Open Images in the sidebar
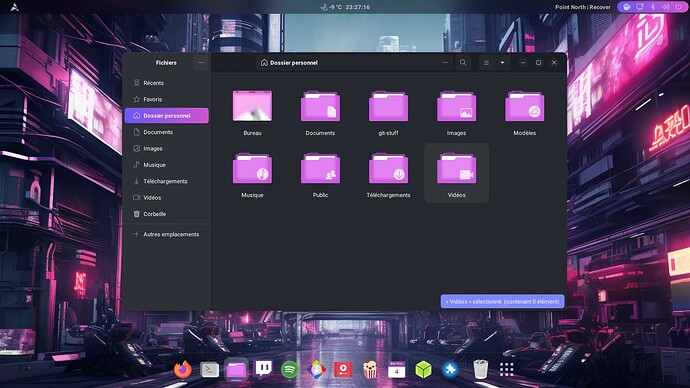 tap(166, 149)
